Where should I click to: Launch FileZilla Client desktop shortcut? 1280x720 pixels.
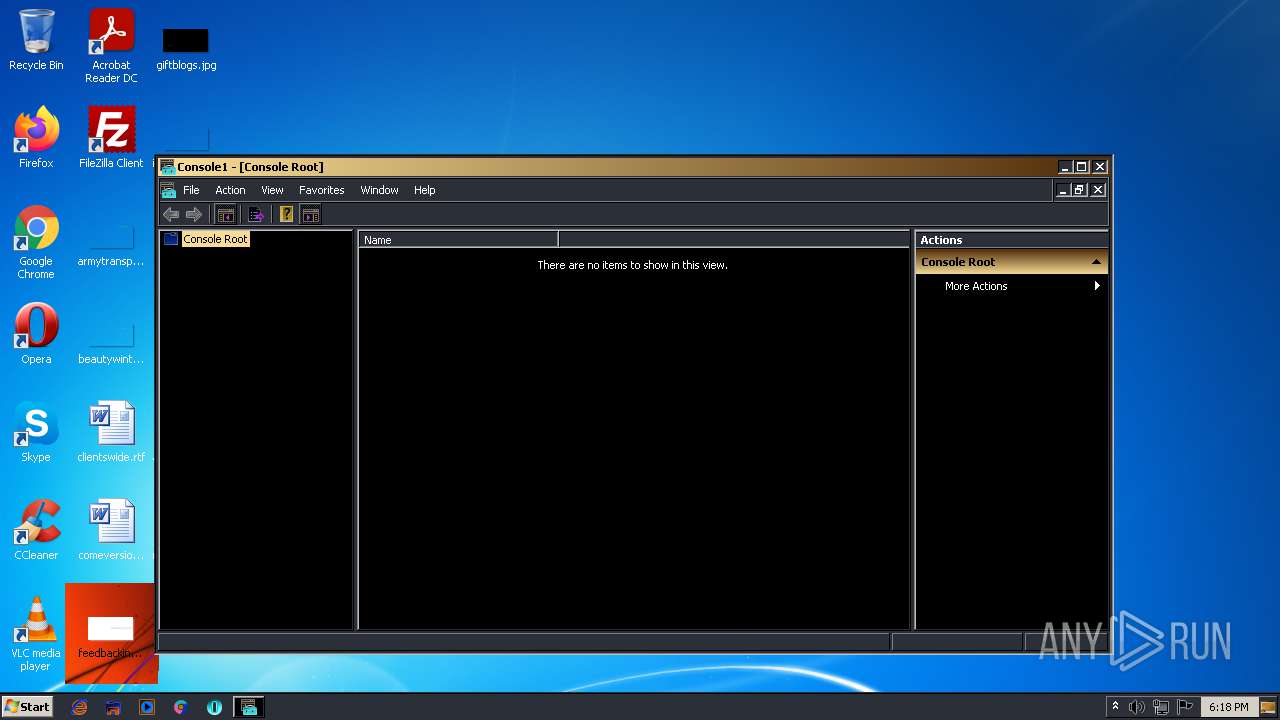111,138
